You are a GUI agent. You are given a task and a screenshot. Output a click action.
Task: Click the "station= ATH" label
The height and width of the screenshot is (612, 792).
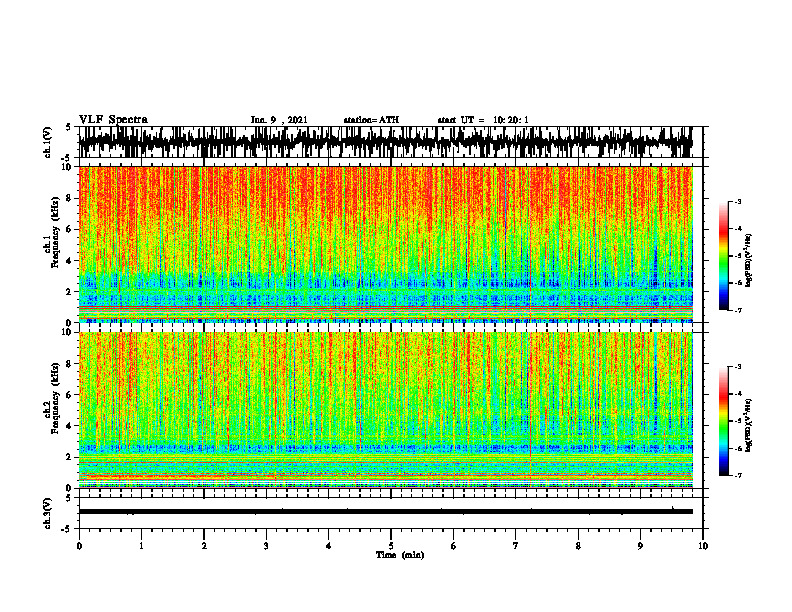(x=371, y=120)
